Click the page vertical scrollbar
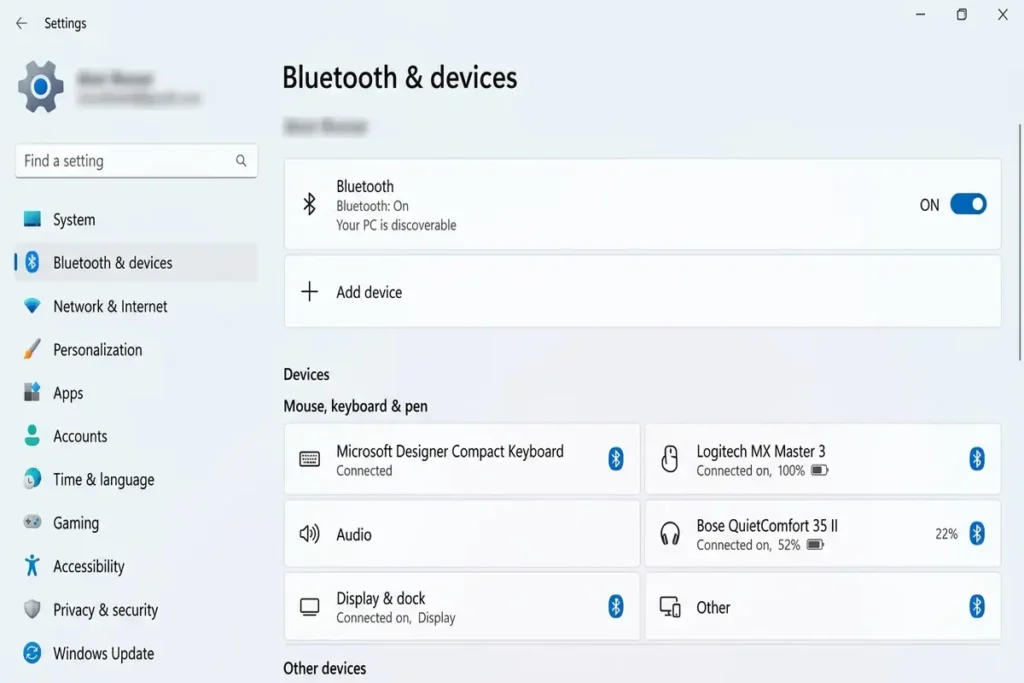This screenshot has width=1024, height=683. 1019,242
